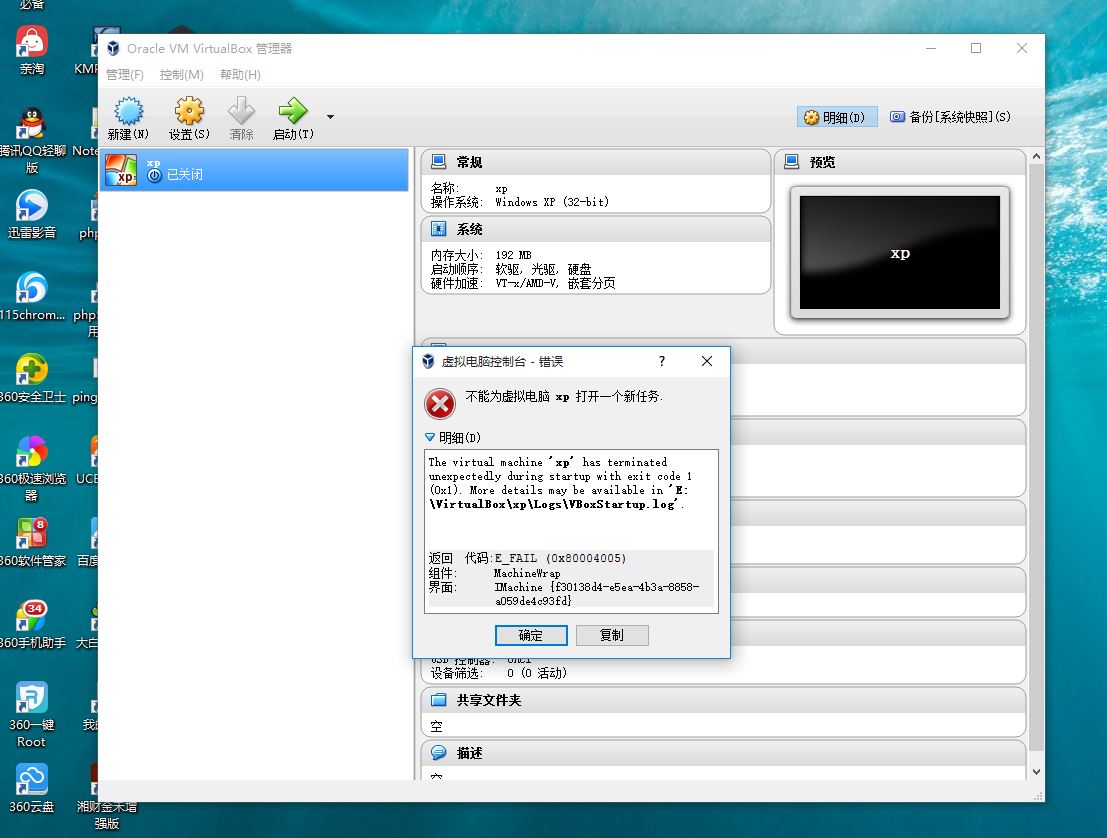Close the error dialog with X
1107x838 pixels.
pyautogui.click(x=707, y=361)
